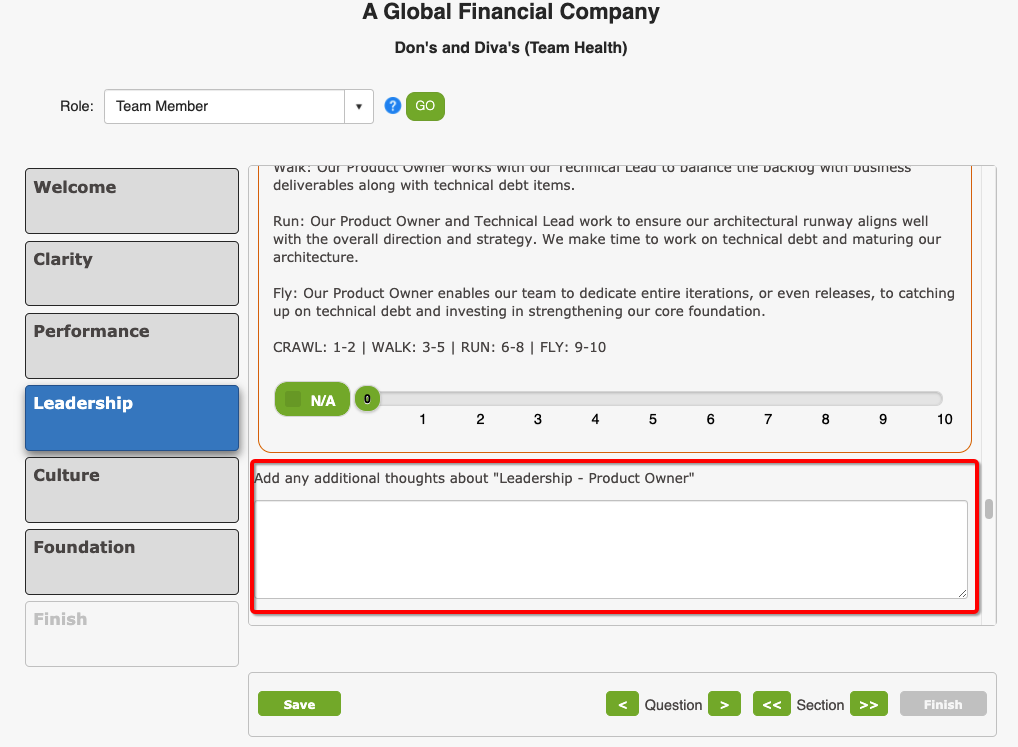
Task: Focus the additional thoughts text area
Action: coord(611,549)
